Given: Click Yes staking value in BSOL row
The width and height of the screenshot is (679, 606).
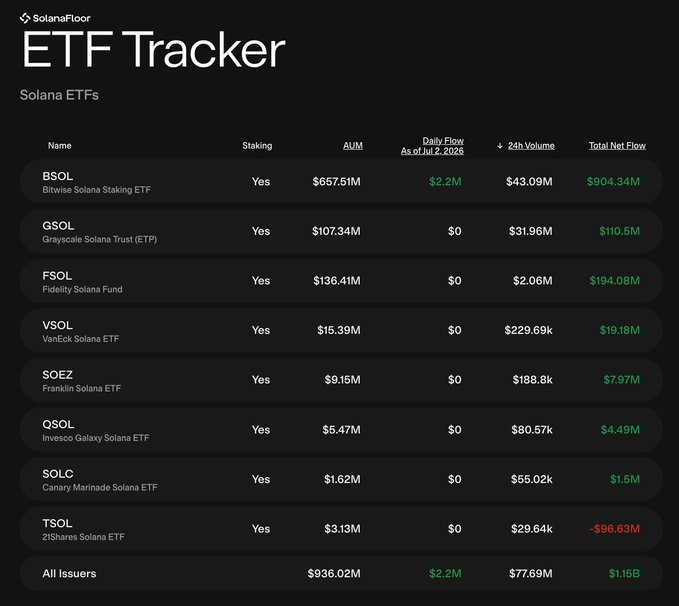Looking at the screenshot, I should tap(261, 181).
